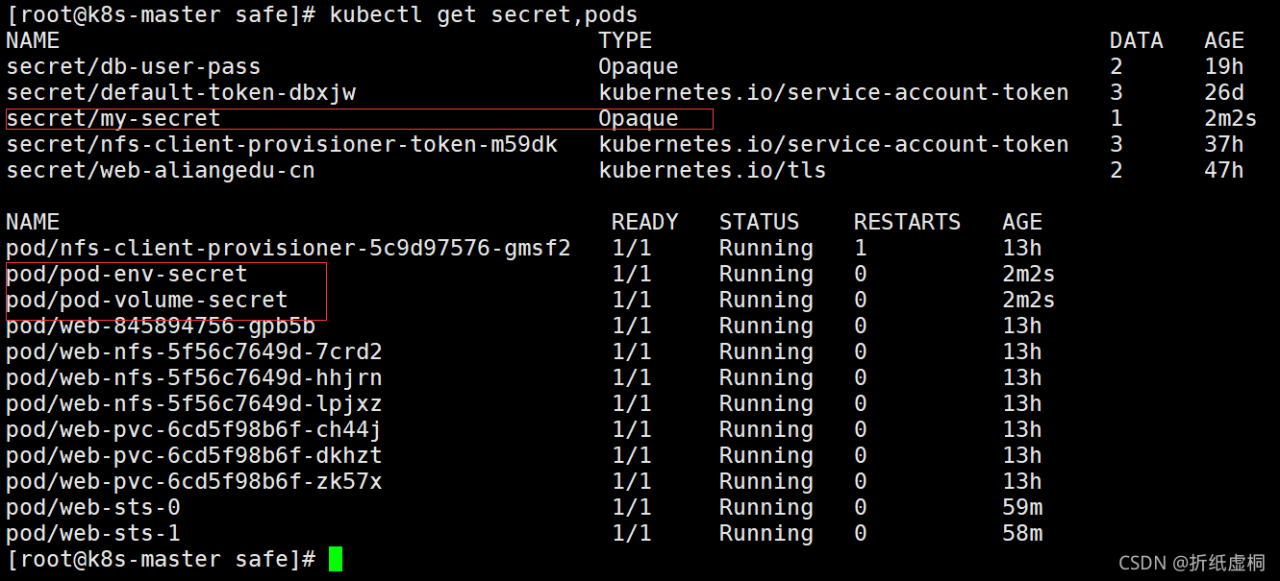This screenshot has height=581, width=1280.
Task: Click the kubectl get secret,pods command text
Action: [x=483, y=15]
